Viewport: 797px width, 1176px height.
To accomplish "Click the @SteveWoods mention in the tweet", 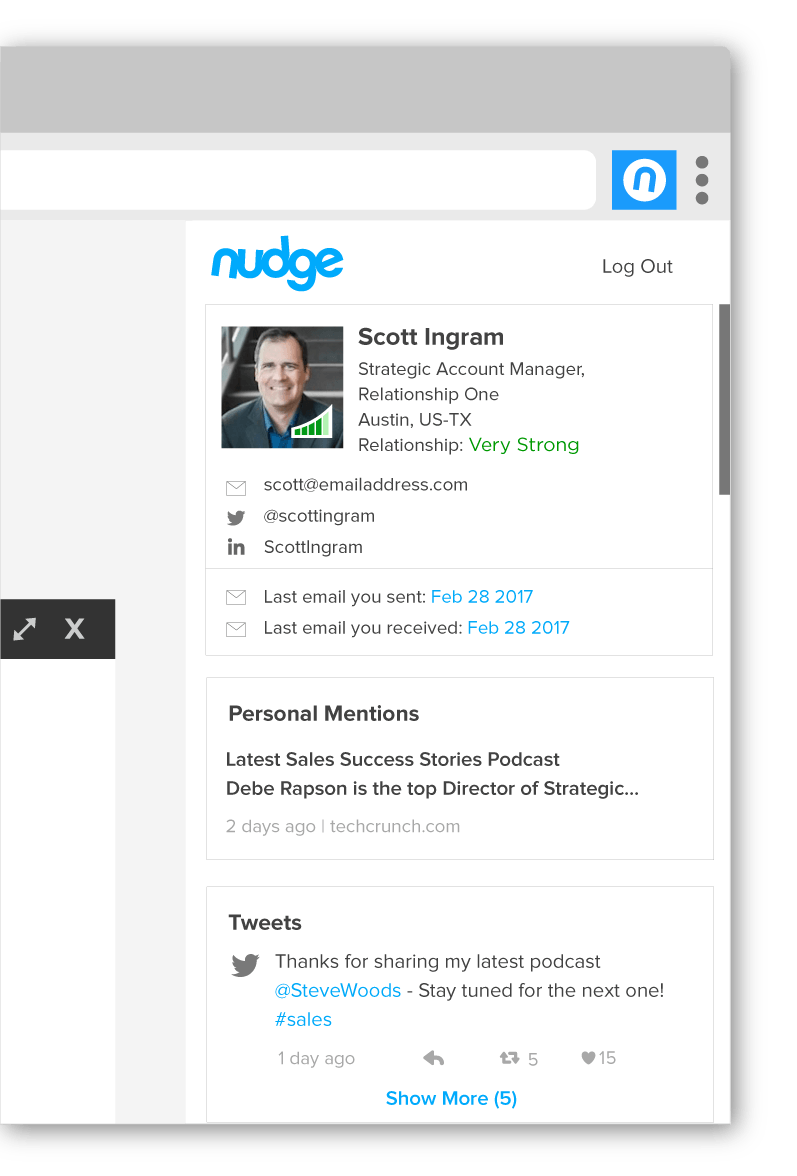I will [338, 991].
